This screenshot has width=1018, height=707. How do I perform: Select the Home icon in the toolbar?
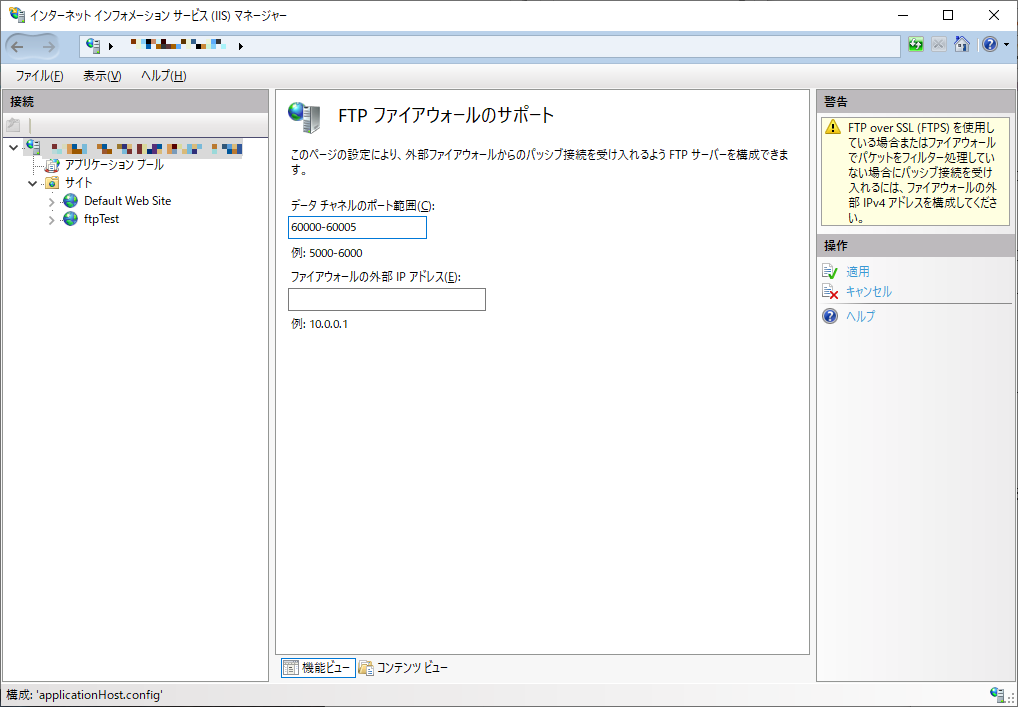point(961,44)
